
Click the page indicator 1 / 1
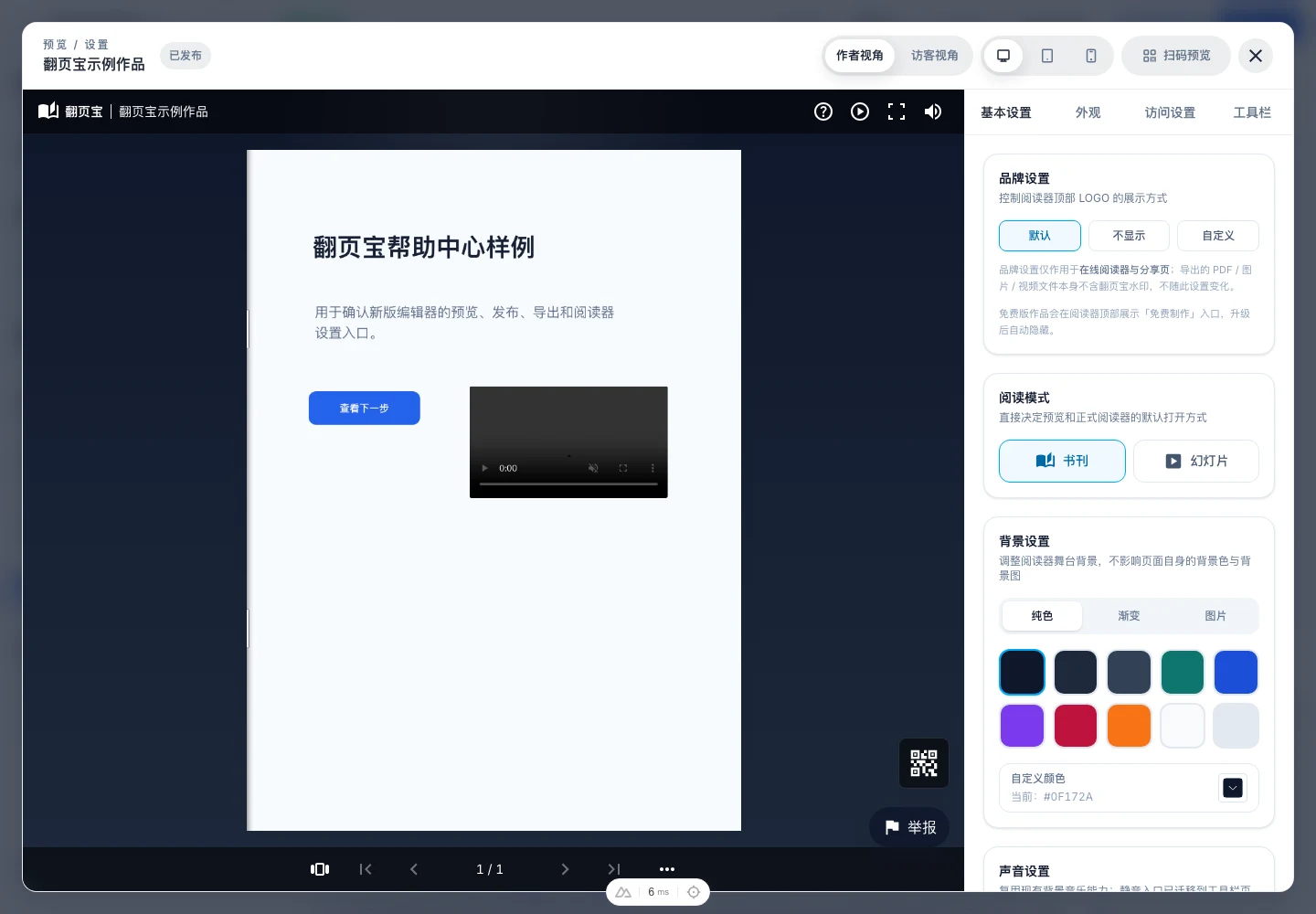[x=490, y=869]
